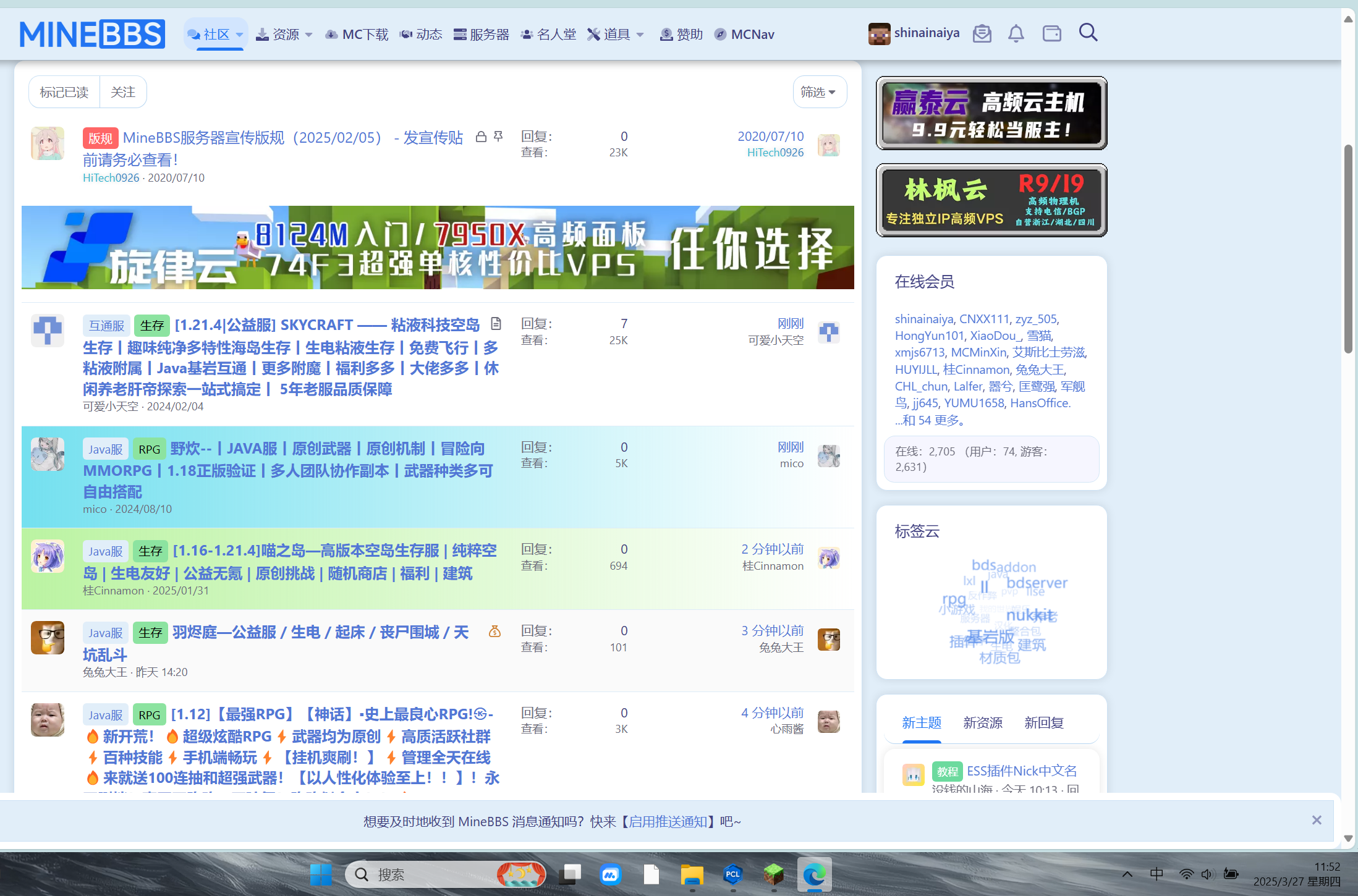1358x896 pixels.
Task: Open the 资源 resources menu
Action: (278, 35)
